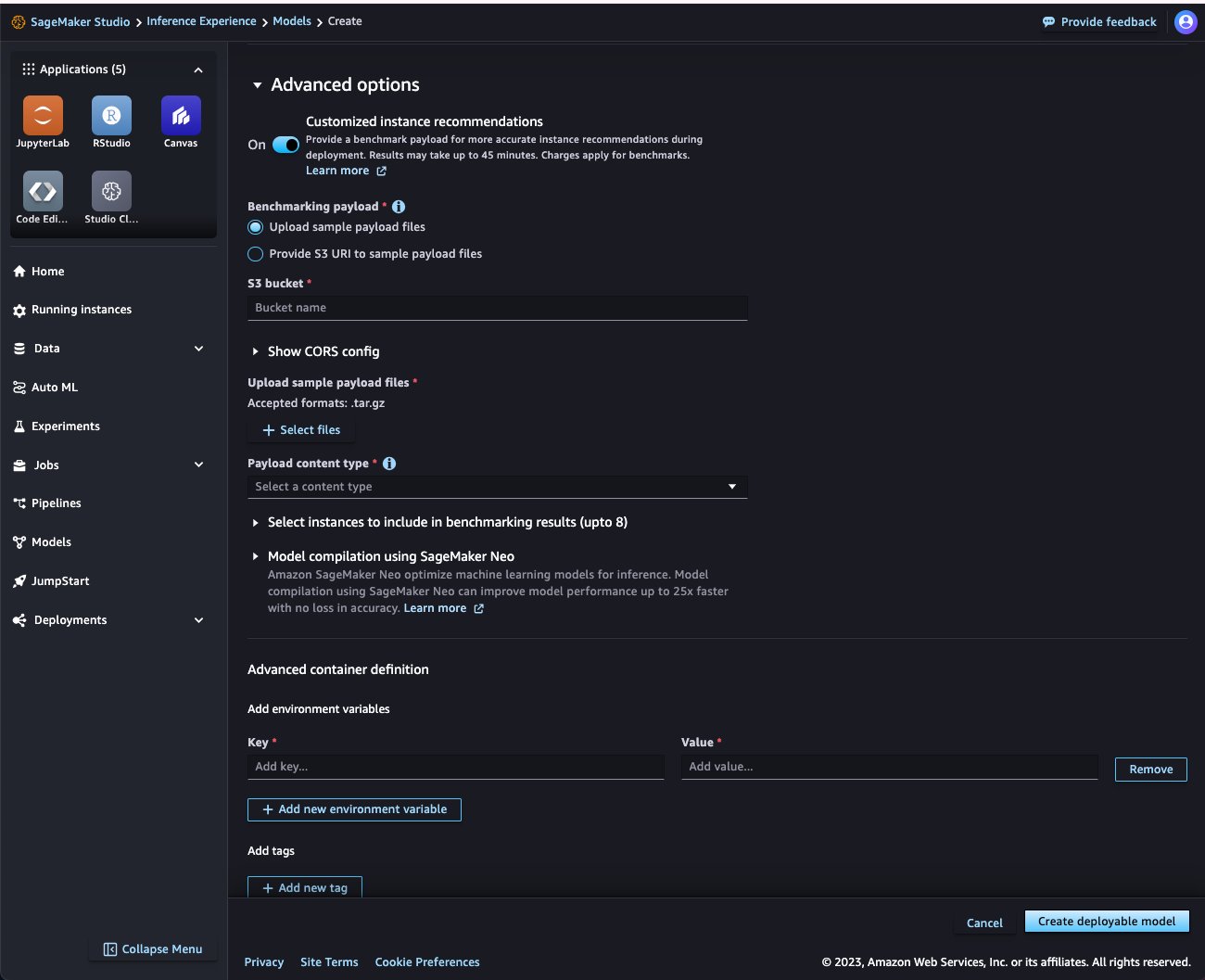Click the Experiments flask icon

click(x=19, y=426)
